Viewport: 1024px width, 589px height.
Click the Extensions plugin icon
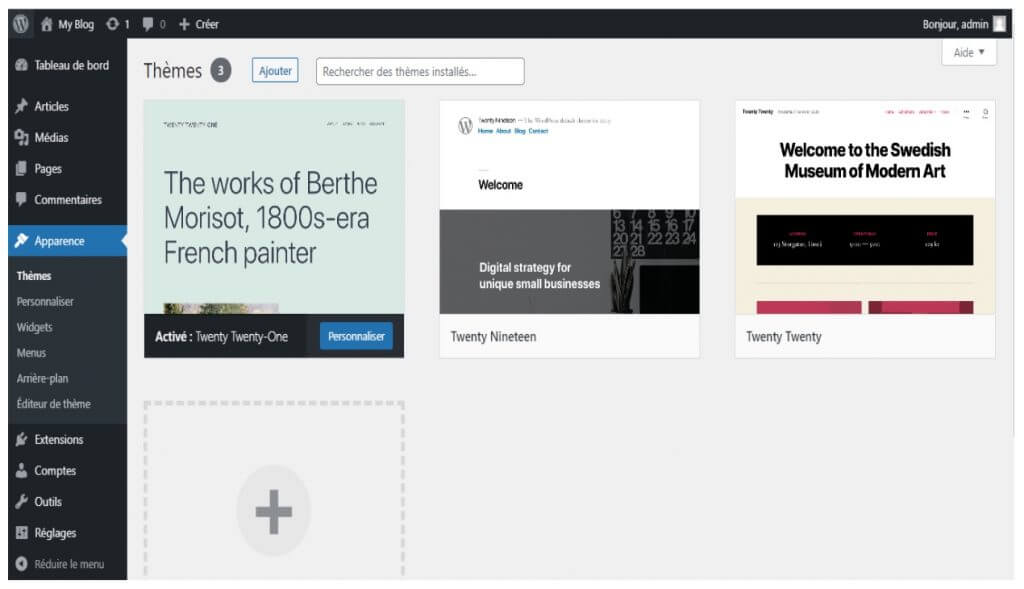(x=22, y=439)
